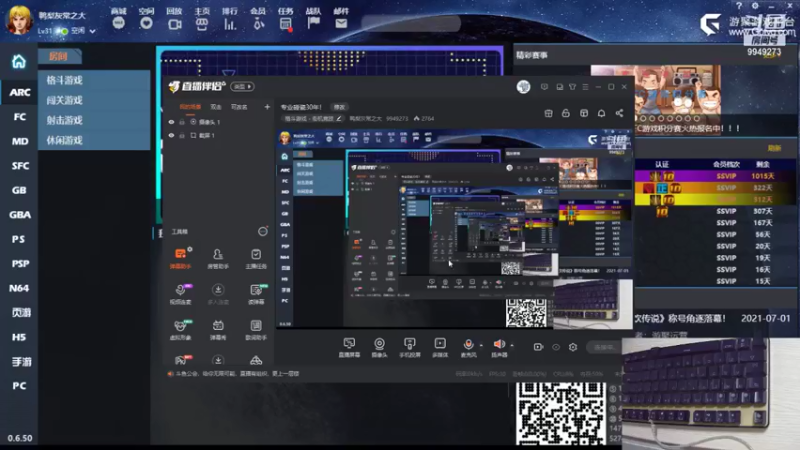800x450 pixels.
Task: Expand the 空闲 status dropdown arrow
Action: coord(92,31)
